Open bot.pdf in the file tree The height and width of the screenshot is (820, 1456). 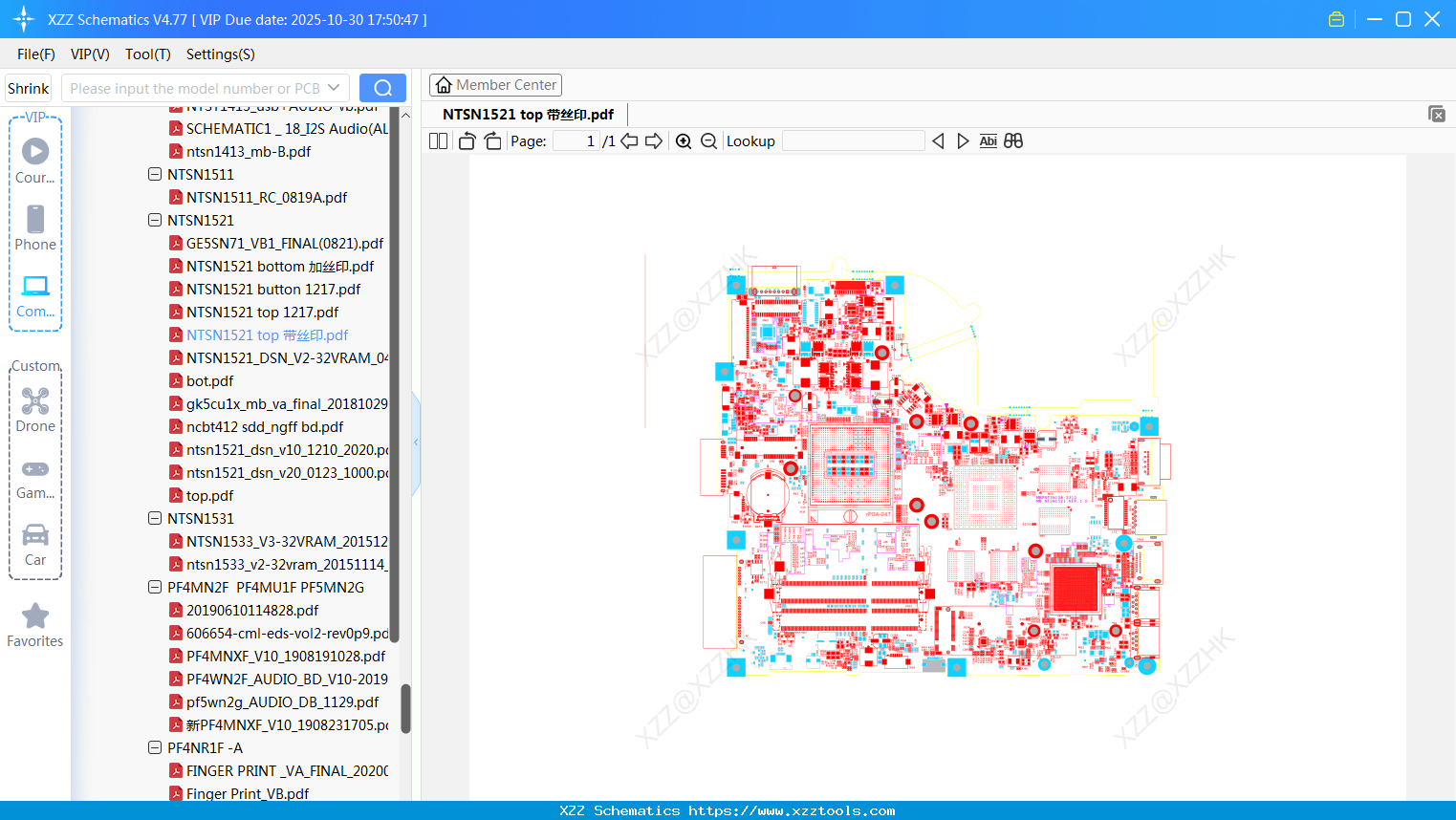[209, 381]
